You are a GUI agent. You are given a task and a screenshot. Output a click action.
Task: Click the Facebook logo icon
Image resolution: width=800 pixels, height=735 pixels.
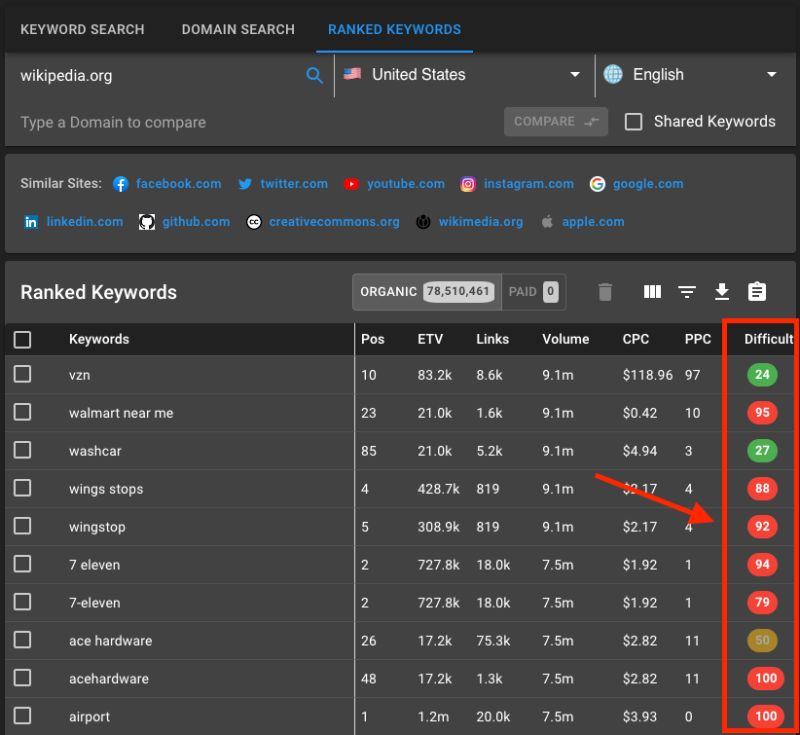[x=120, y=184]
